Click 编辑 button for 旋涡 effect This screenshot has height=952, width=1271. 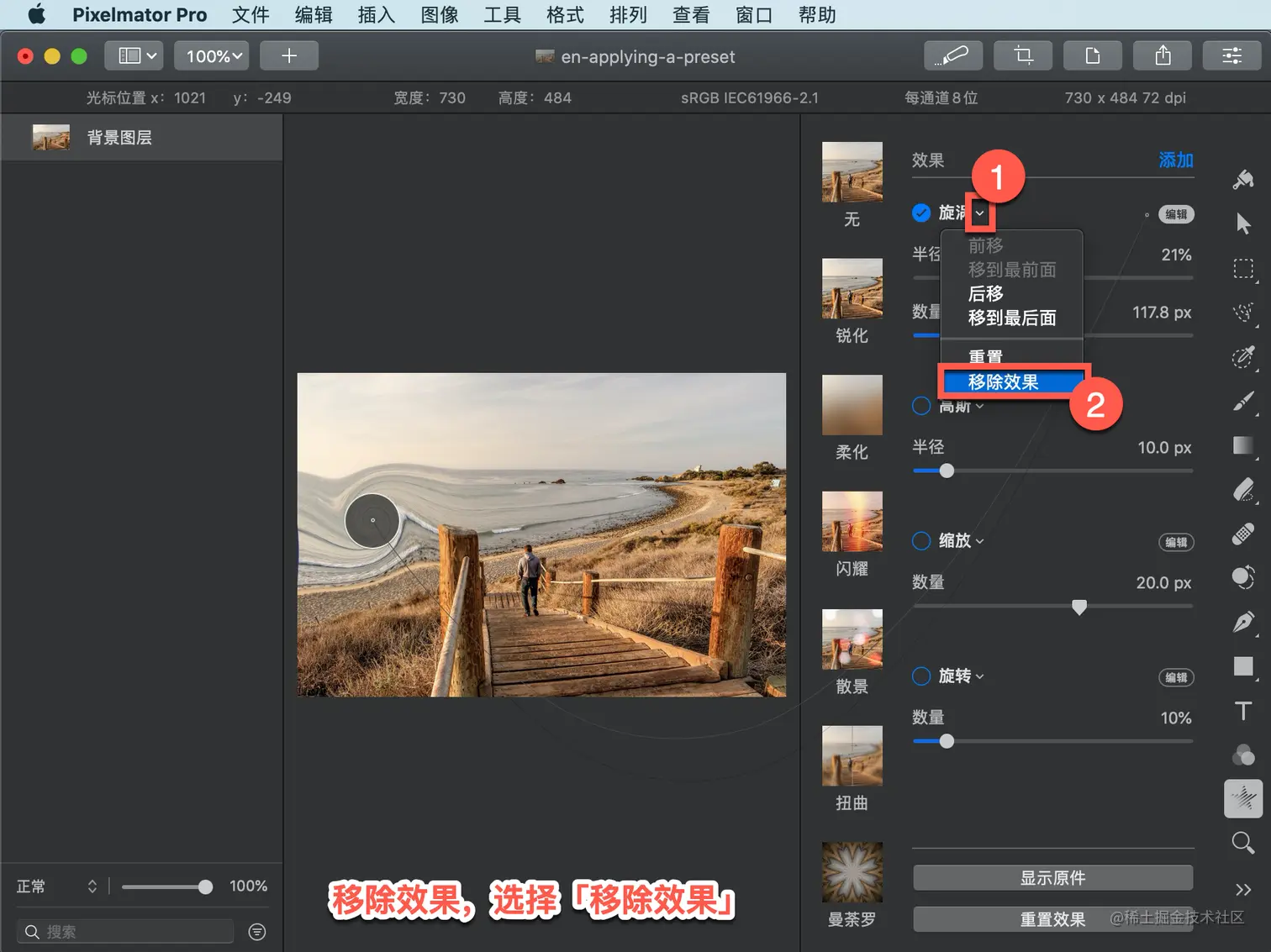1176,214
